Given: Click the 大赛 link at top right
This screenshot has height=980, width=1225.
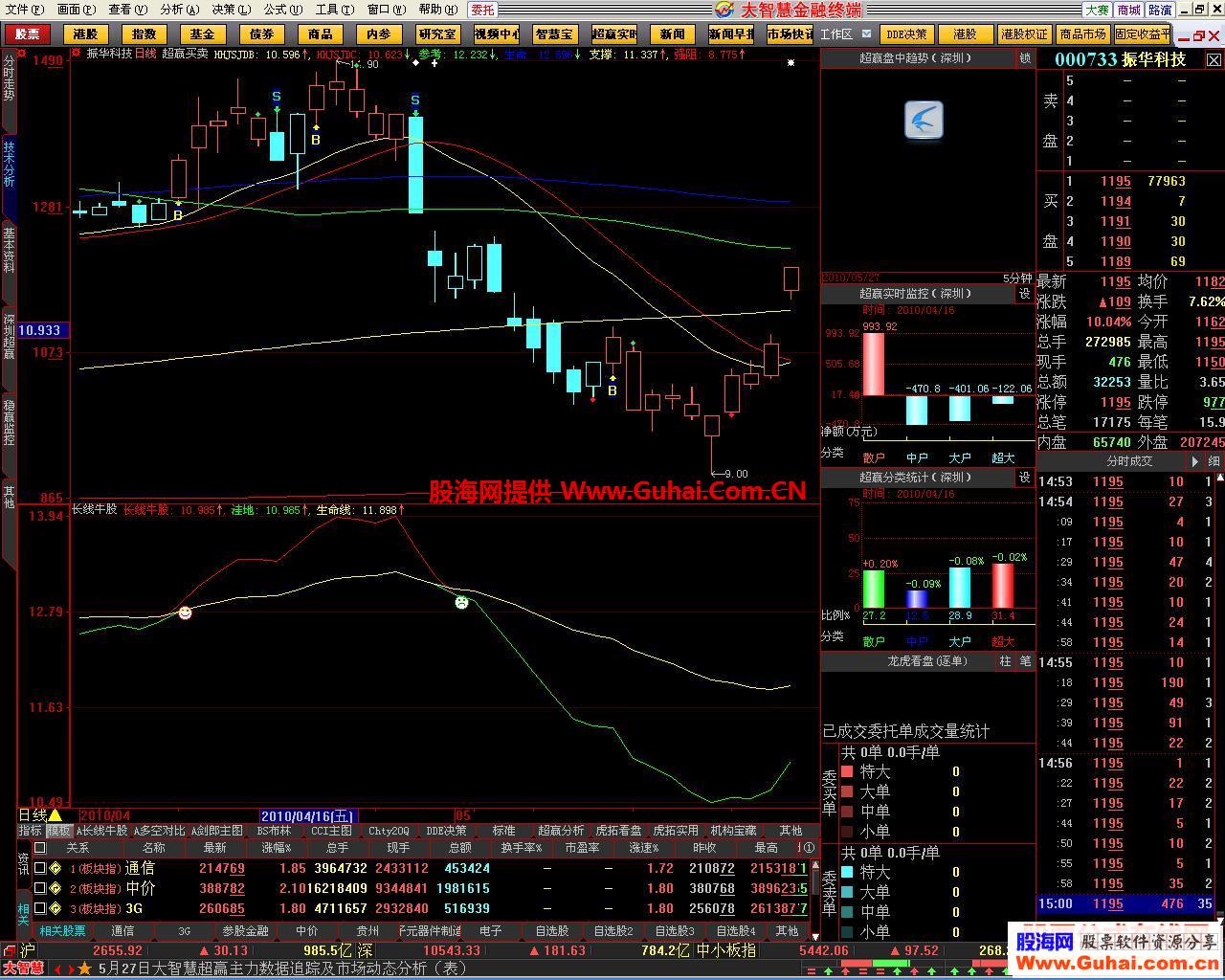Looking at the screenshot, I should 1097,10.
